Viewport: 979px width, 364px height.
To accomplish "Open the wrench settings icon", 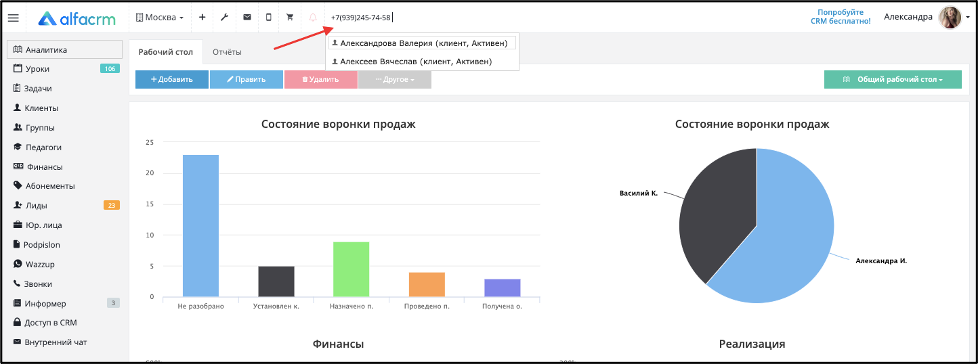I will [x=224, y=17].
